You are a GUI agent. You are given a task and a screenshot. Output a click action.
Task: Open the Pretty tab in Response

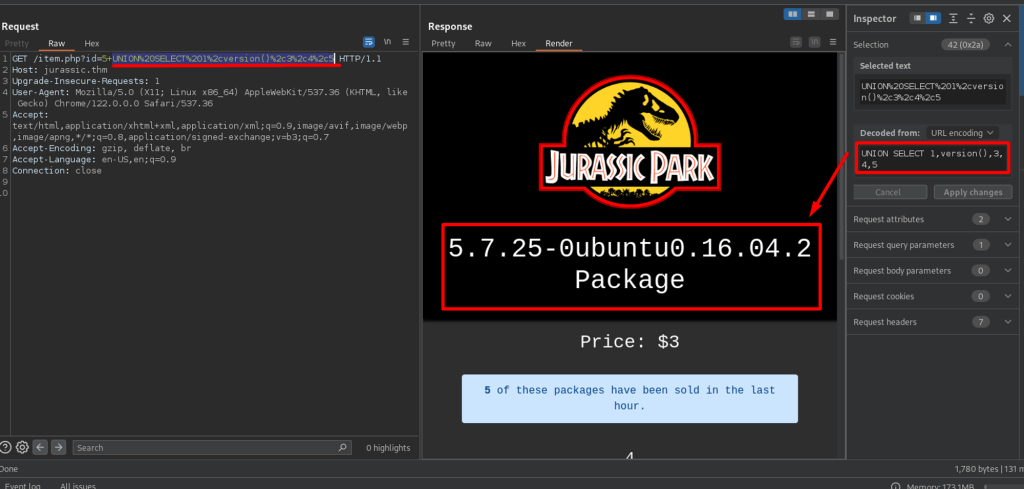tap(441, 44)
